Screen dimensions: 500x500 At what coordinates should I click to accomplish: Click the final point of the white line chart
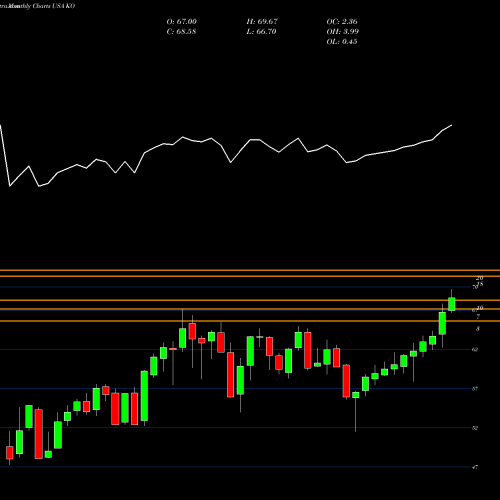tap(452, 125)
